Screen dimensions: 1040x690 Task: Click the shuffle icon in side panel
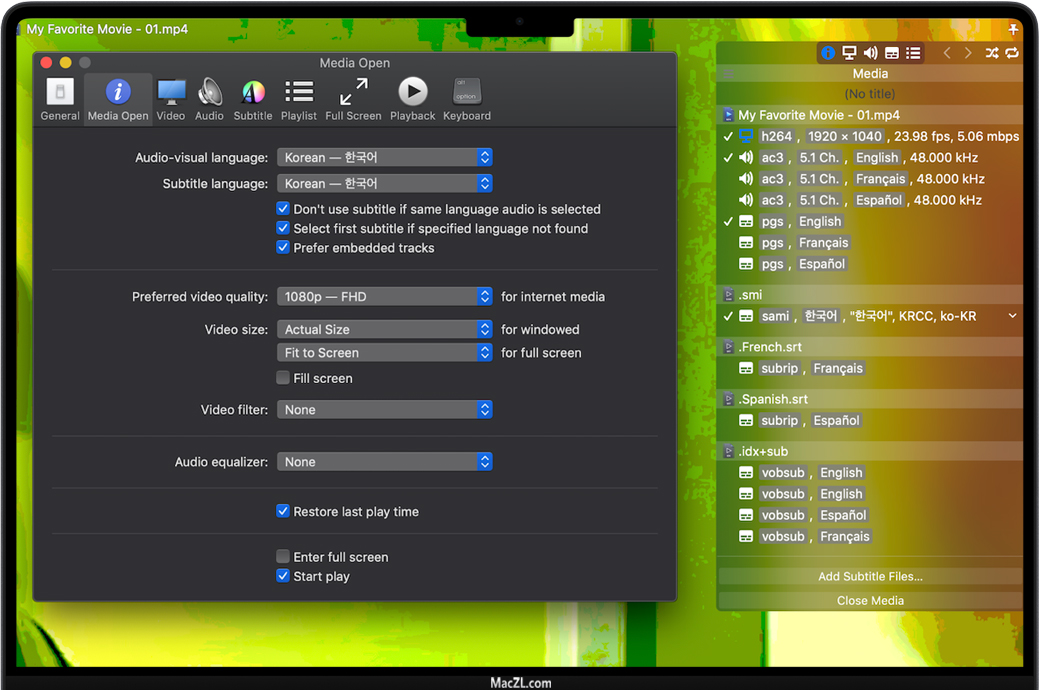click(x=992, y=53)
